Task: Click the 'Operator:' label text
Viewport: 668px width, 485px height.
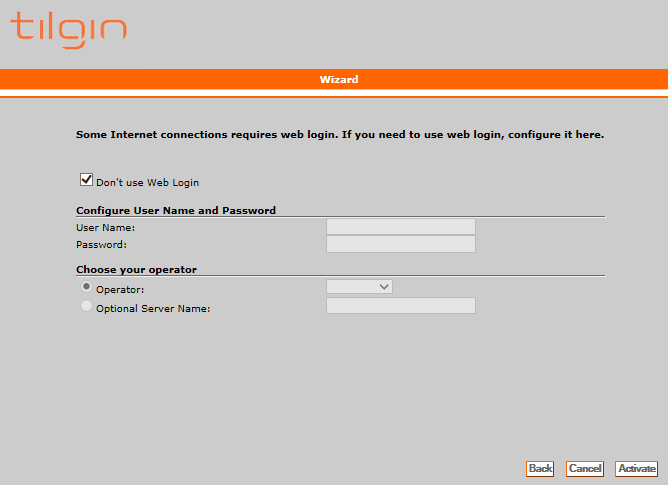Action: pos(120,290)
